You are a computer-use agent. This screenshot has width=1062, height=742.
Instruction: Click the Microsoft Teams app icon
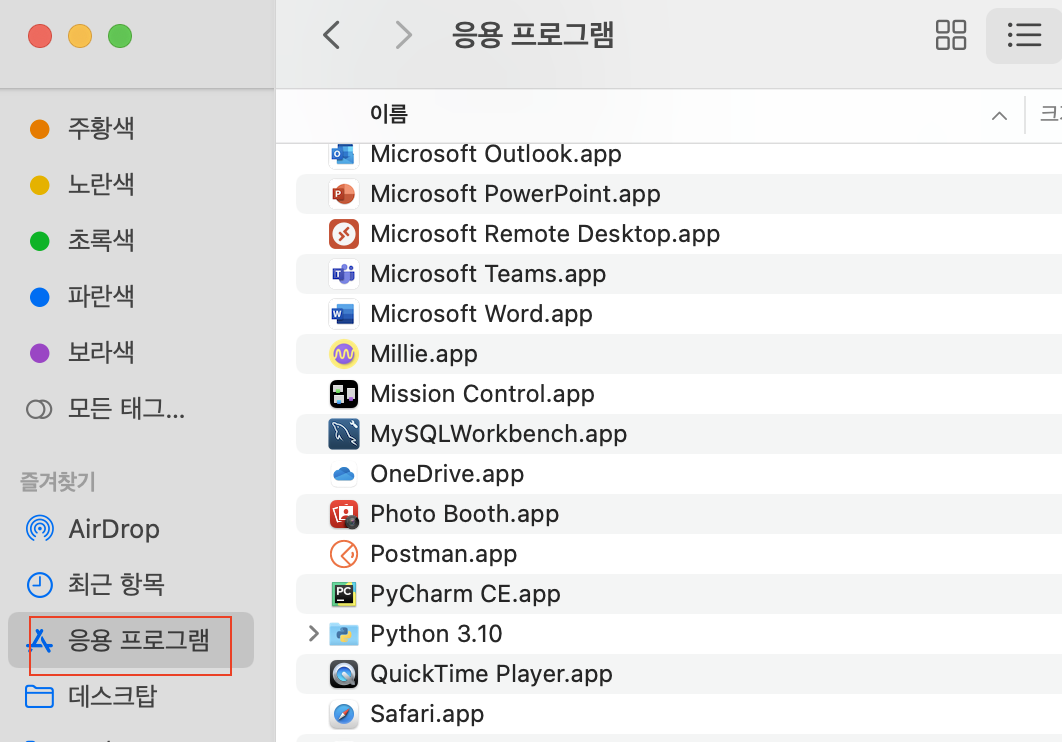[x=343, y=274]
